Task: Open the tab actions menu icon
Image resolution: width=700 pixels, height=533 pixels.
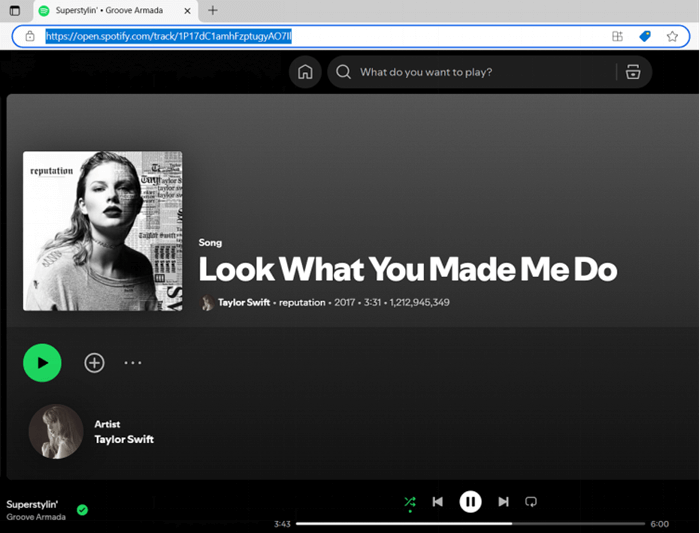Action: [x=15, y=10]
